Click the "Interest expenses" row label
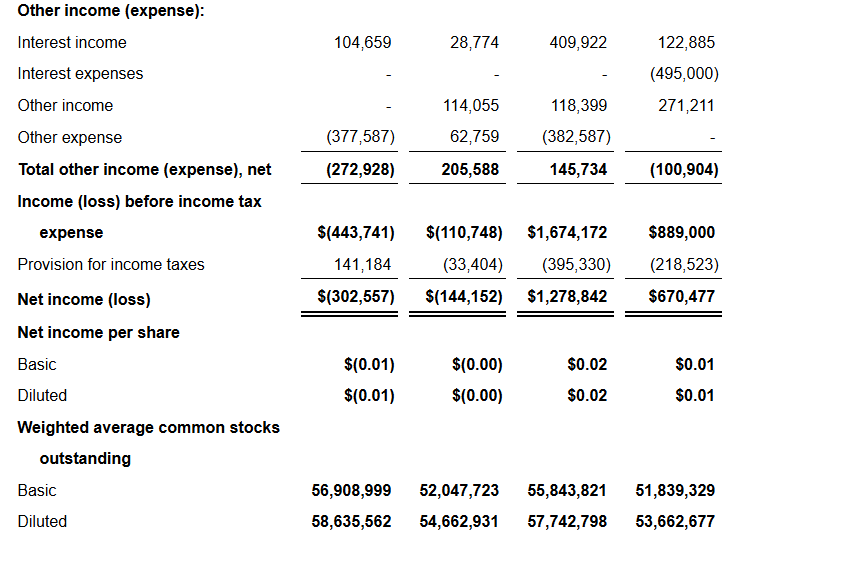This screenshot has width=854, height=574. point(80,74)
